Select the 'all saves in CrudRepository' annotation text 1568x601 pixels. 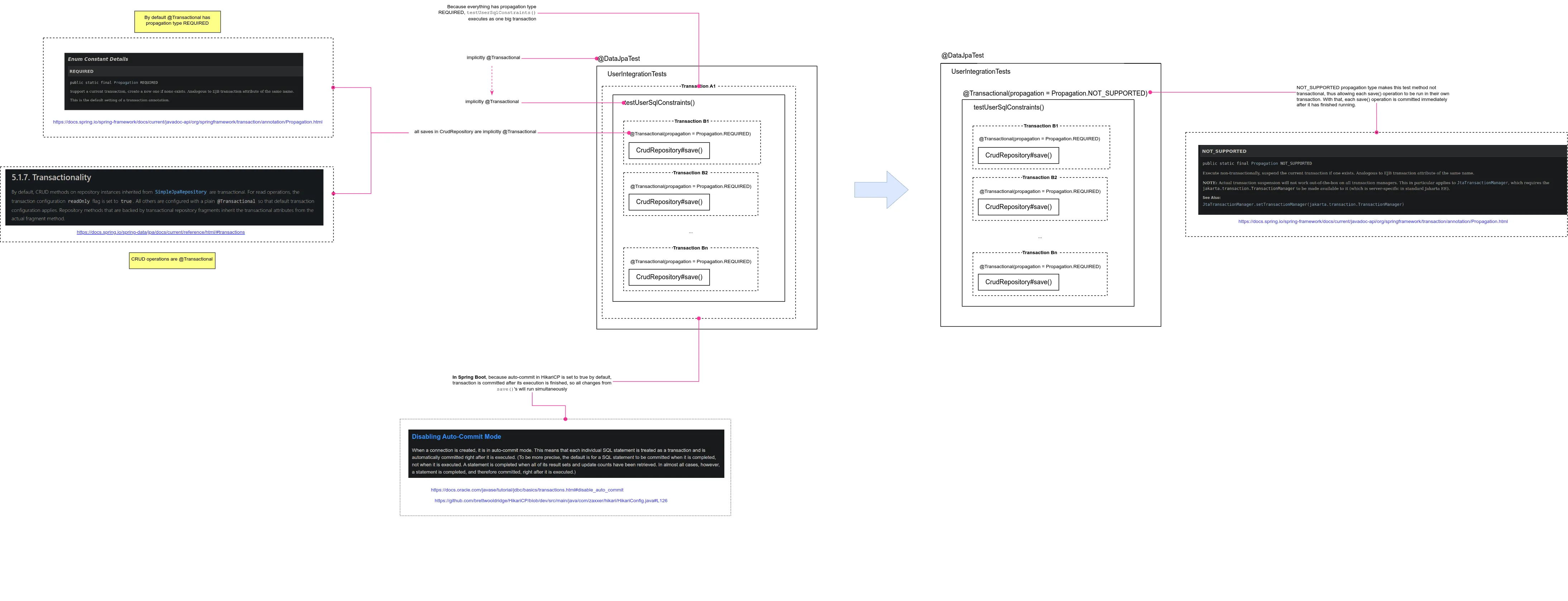pos(475,132)
